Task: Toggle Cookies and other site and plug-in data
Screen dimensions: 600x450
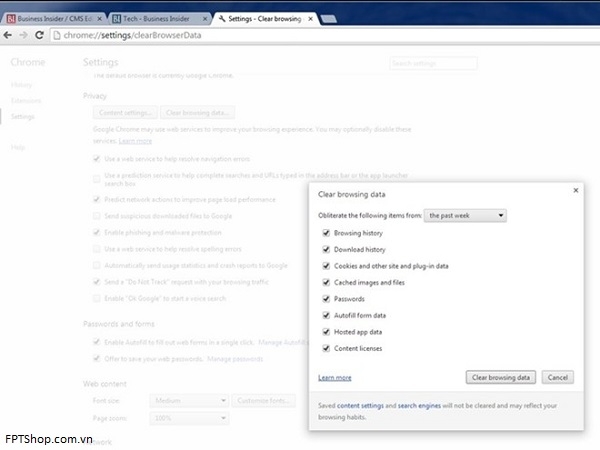Action: pyautogui.click(x=326, y=266)
